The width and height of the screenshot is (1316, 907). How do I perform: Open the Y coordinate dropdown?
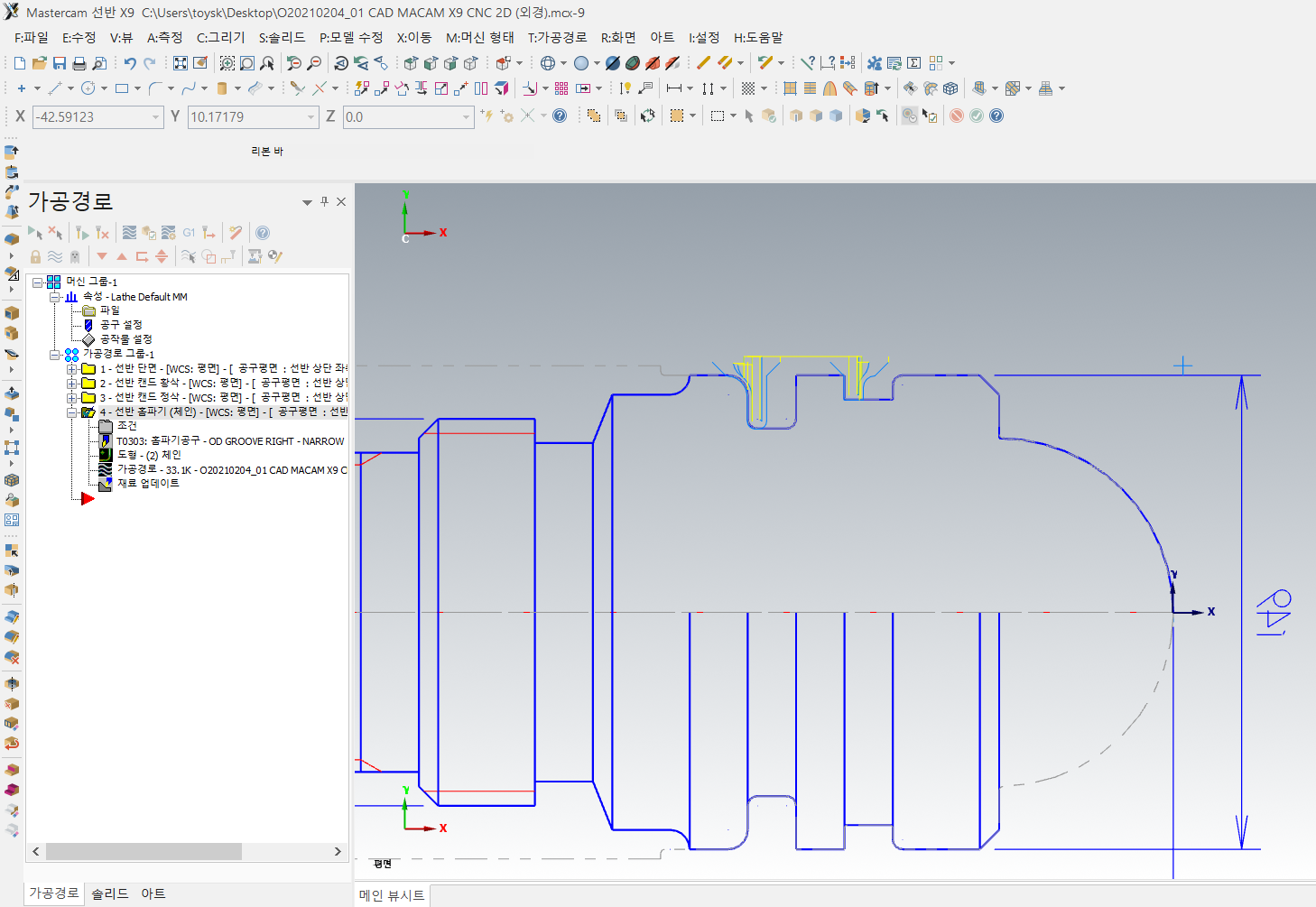310,117
